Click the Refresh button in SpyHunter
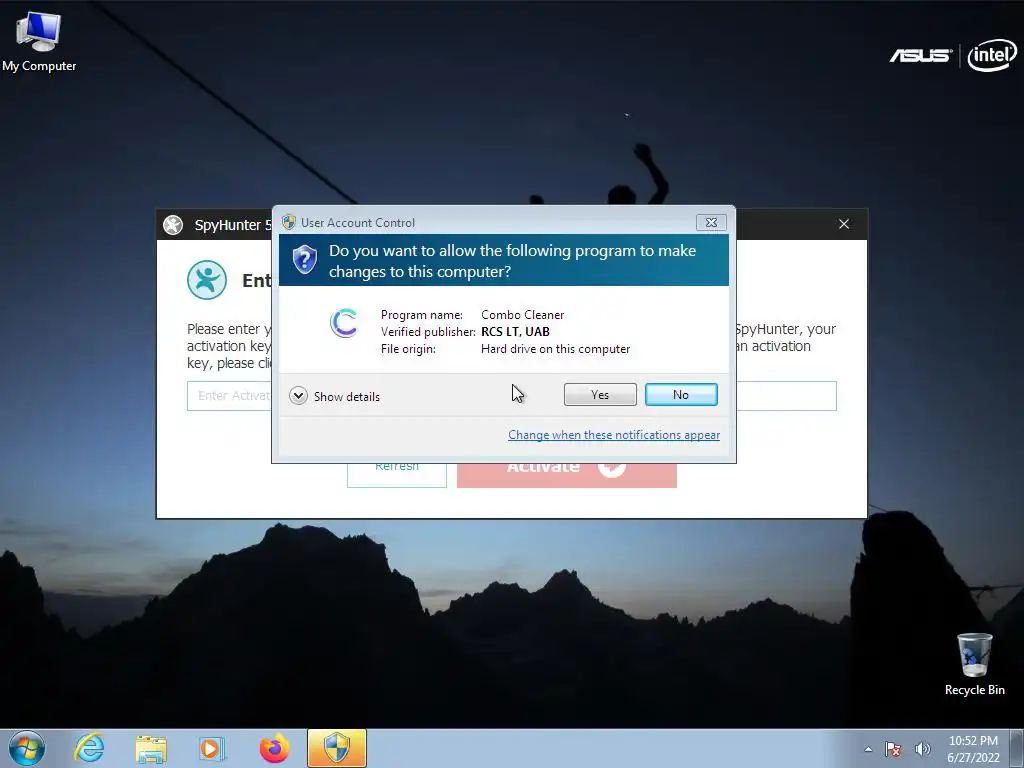 click(x=396, y=475)
